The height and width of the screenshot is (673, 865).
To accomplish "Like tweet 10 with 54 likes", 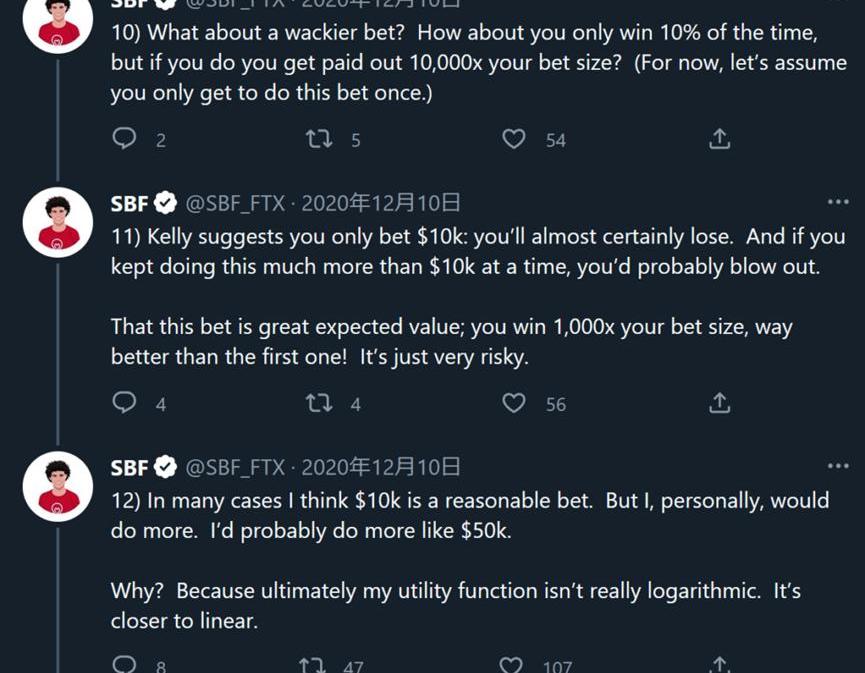I will coord(513,139).
